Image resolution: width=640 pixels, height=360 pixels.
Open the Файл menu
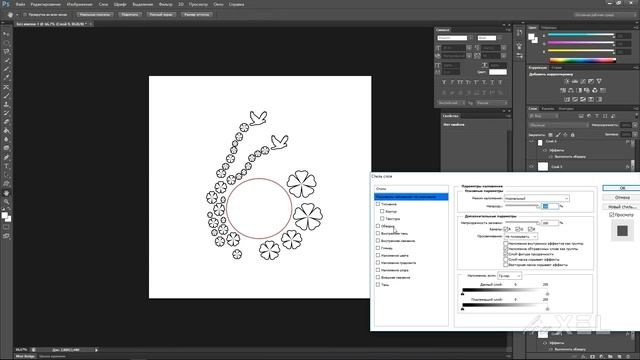coord(20,4)
